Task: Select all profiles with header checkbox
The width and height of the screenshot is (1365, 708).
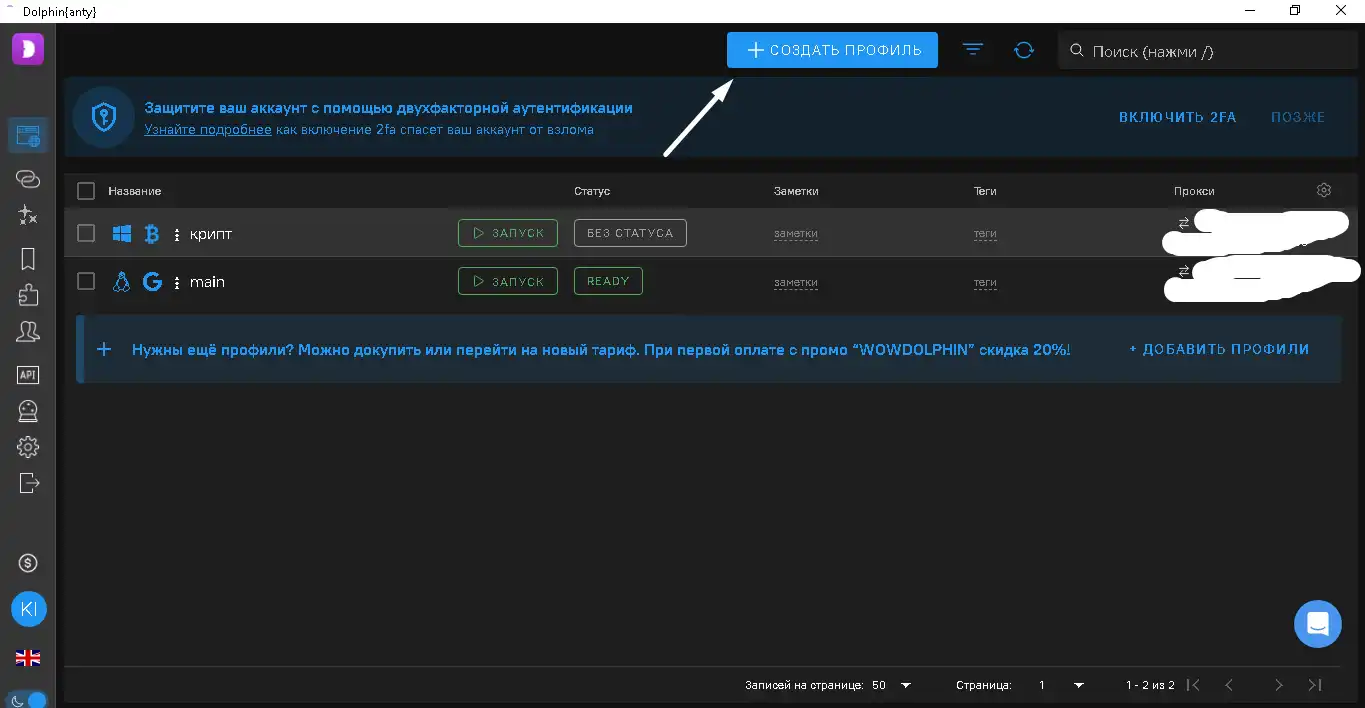Action: coord(86,191)
